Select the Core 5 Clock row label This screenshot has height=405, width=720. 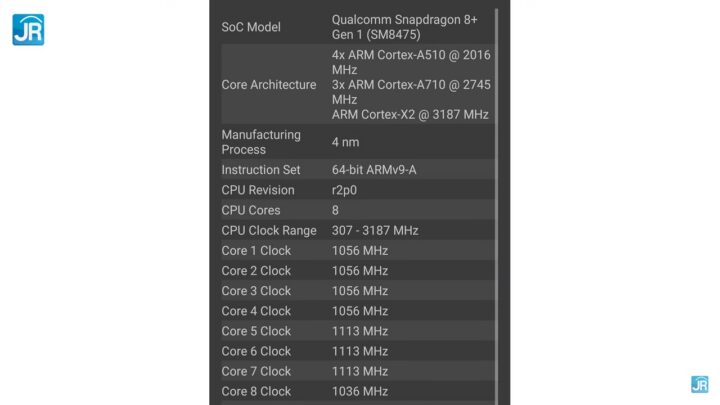256,331
